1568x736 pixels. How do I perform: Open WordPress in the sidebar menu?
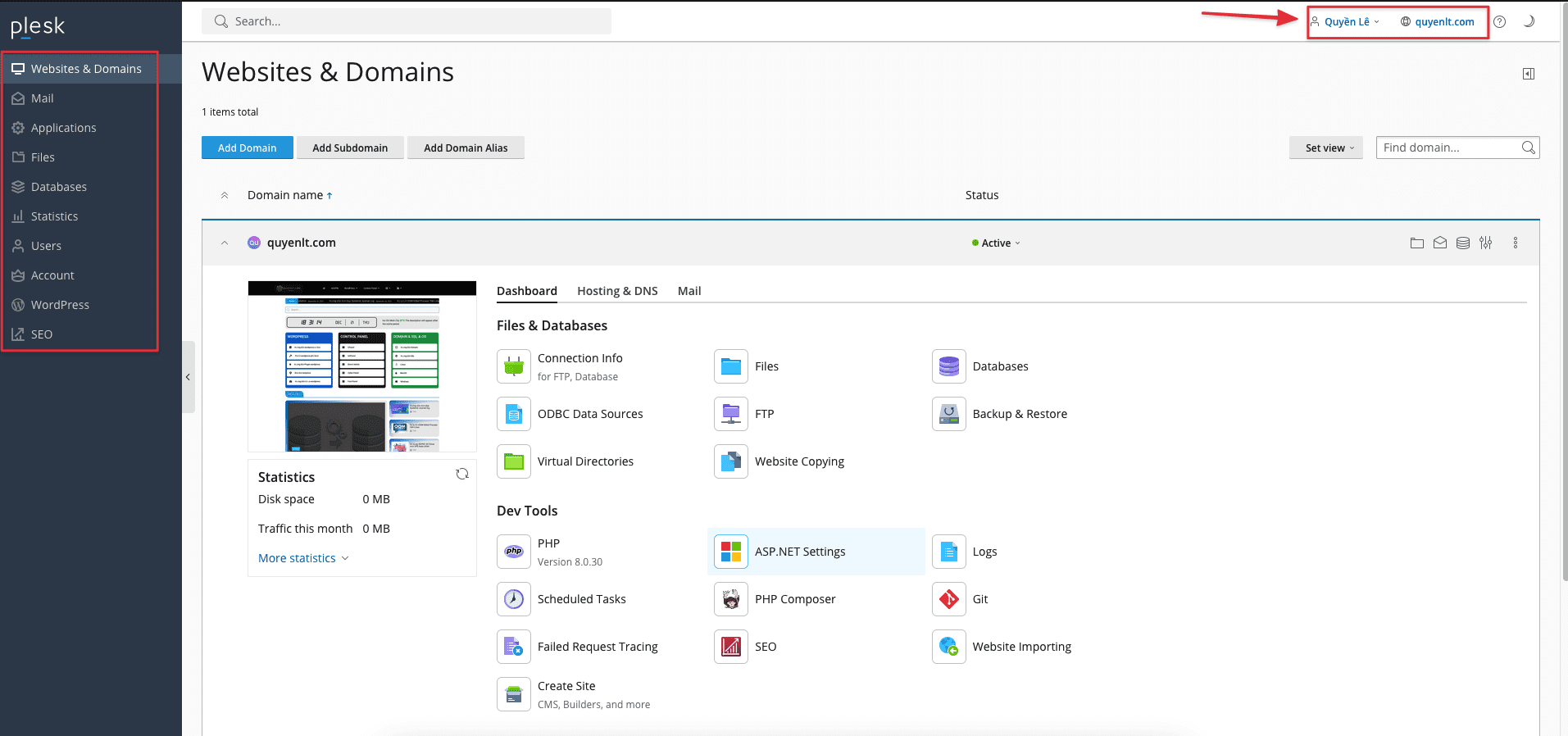60,305
